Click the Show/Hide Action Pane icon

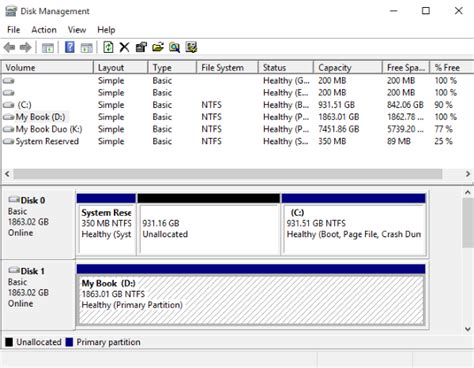[87, 47]
